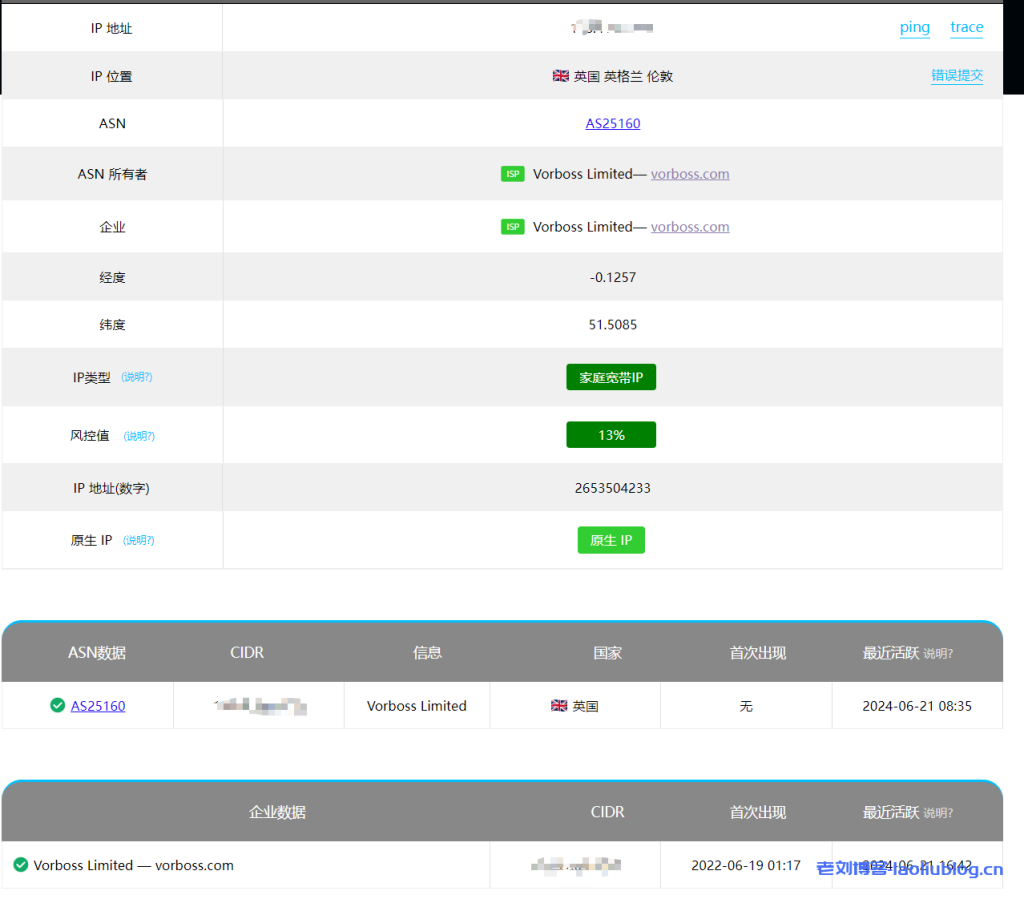Open 说明? next to IP类型
This screenshot has height=899, width=1024.
138,377
